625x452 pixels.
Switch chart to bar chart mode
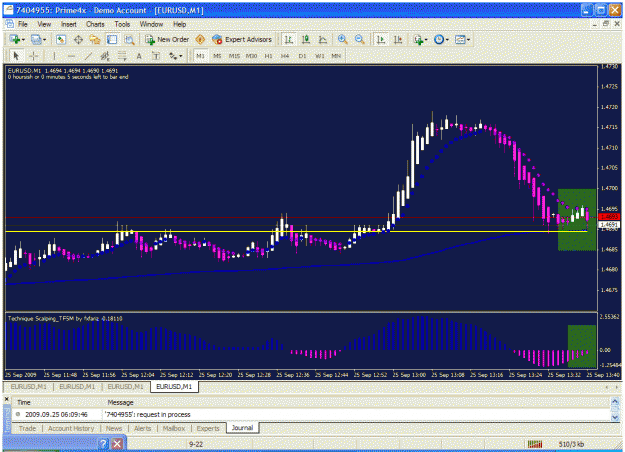point(289,39)
